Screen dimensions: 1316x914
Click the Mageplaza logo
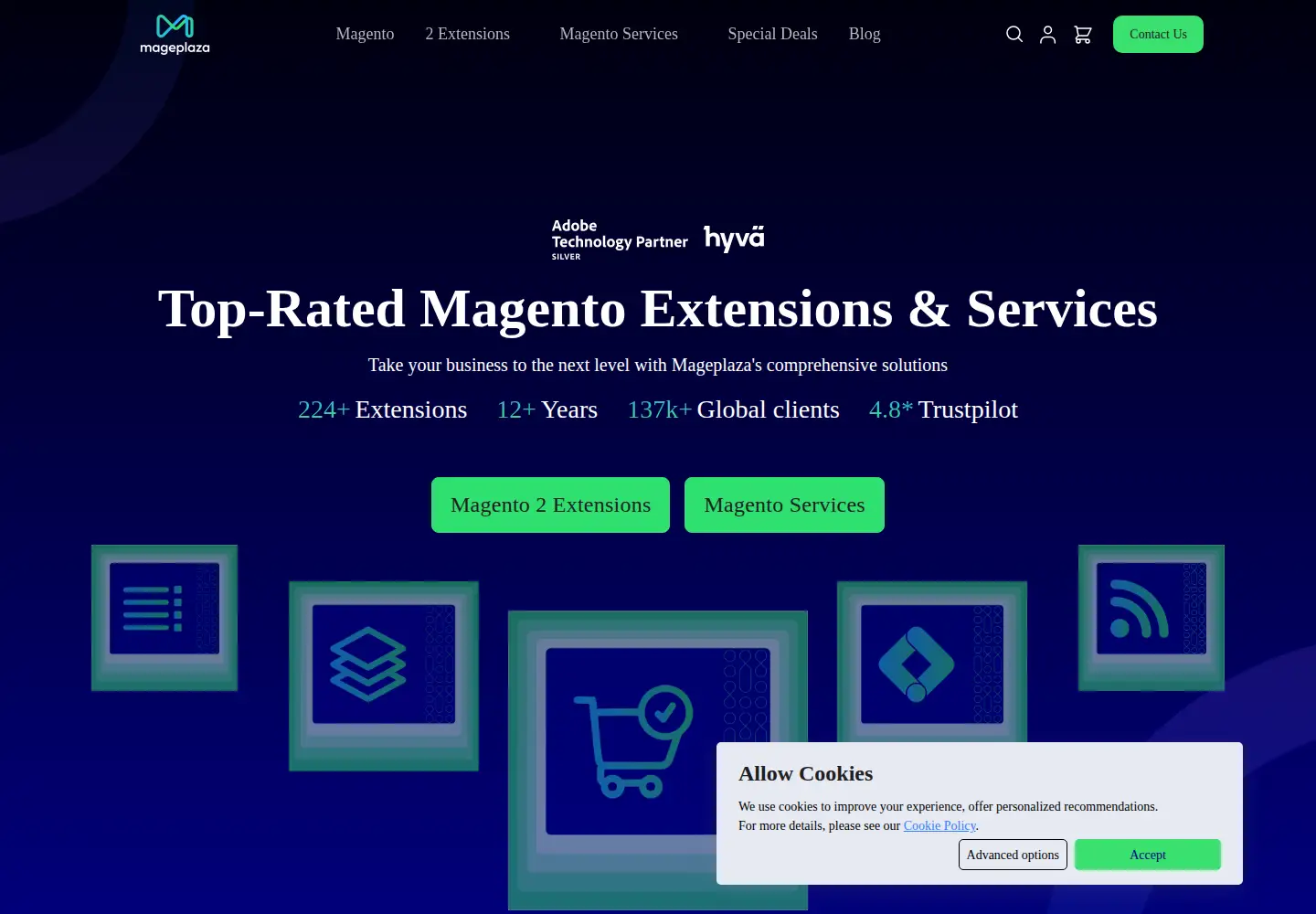tap(175, 35)
